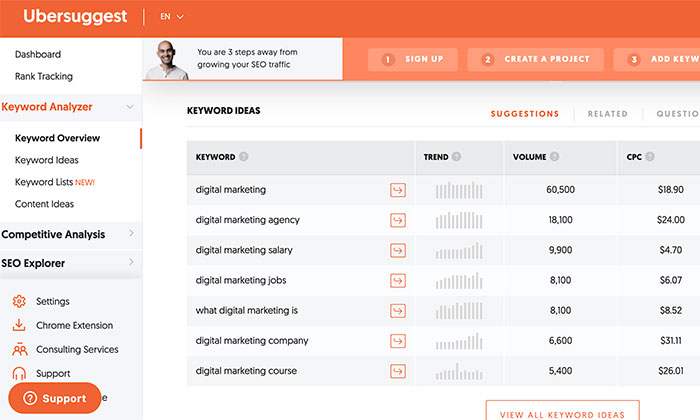The image size is (700, 420).
Task: Click the Support headphones icon in sidebar
Action: pos(19,373)
